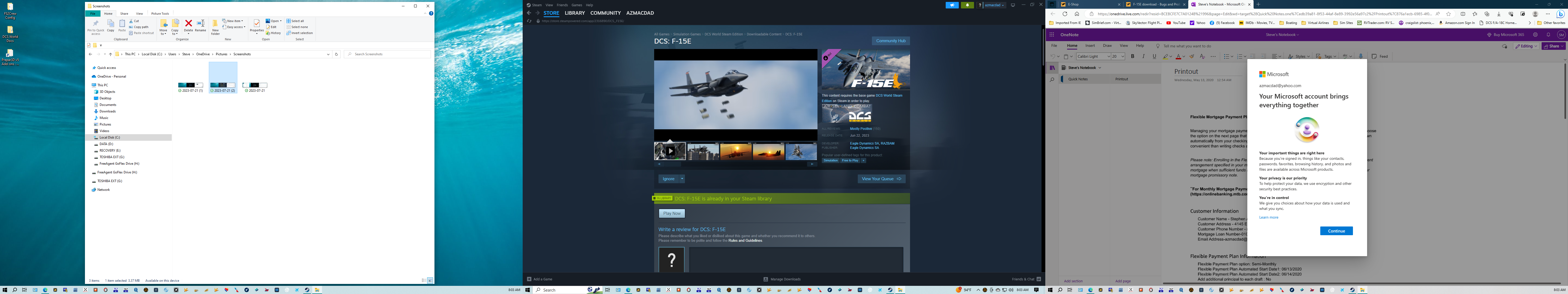The width and height of the screenshot is (1568, 294).
Task: Select Downloads in File Explorer navigation pane
Action: (107, 111)
